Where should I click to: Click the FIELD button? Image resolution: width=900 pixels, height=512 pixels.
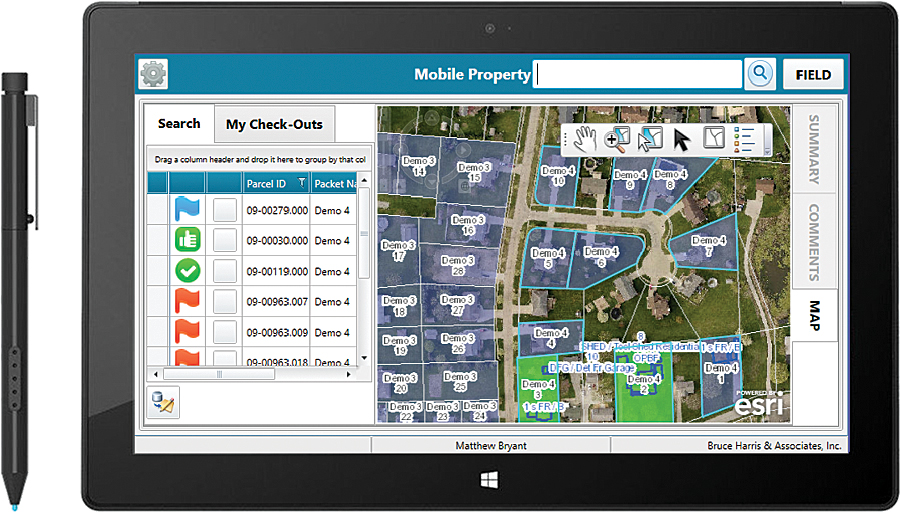(x=813, y=75)
